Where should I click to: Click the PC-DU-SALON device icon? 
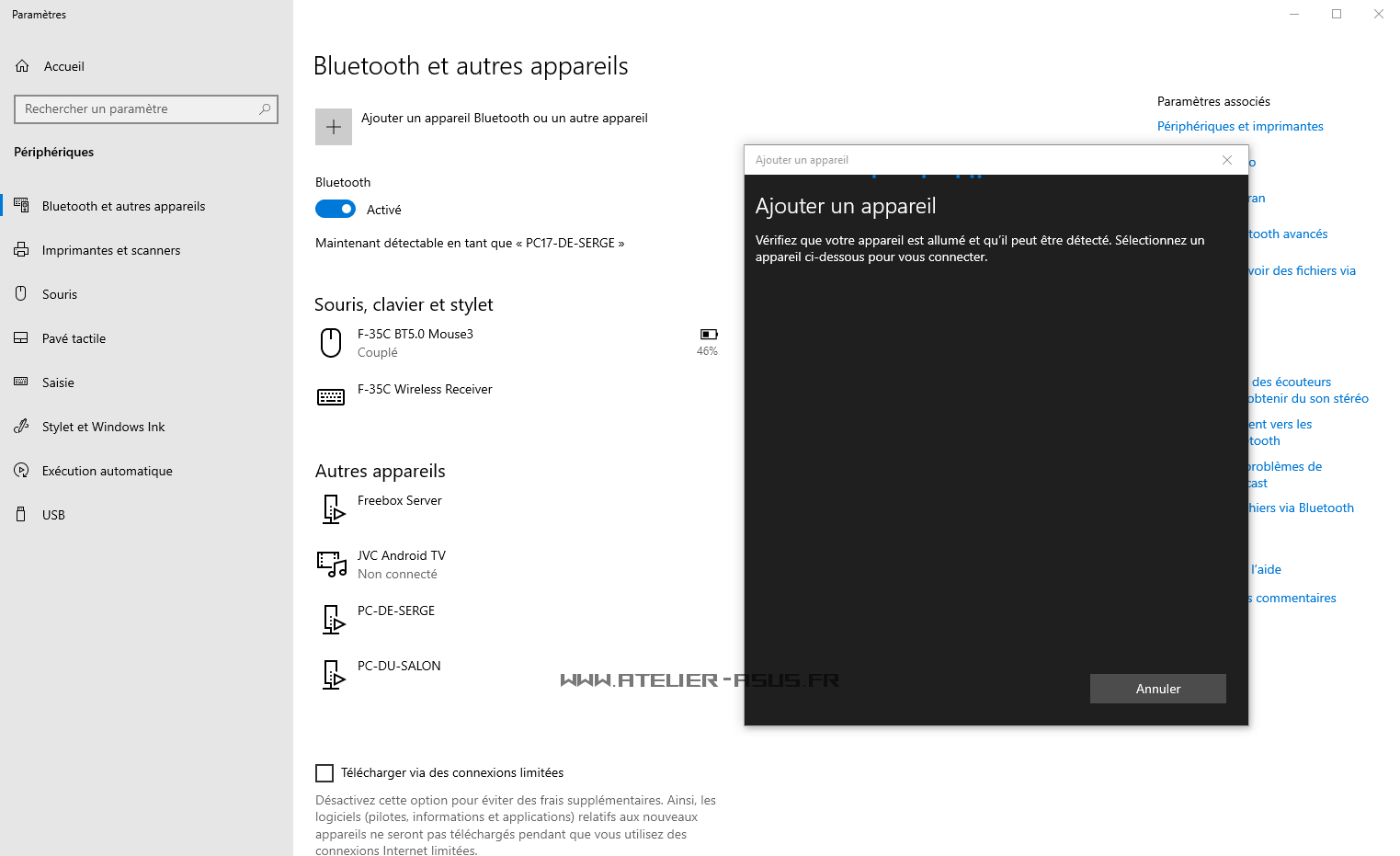coord(333,675)
